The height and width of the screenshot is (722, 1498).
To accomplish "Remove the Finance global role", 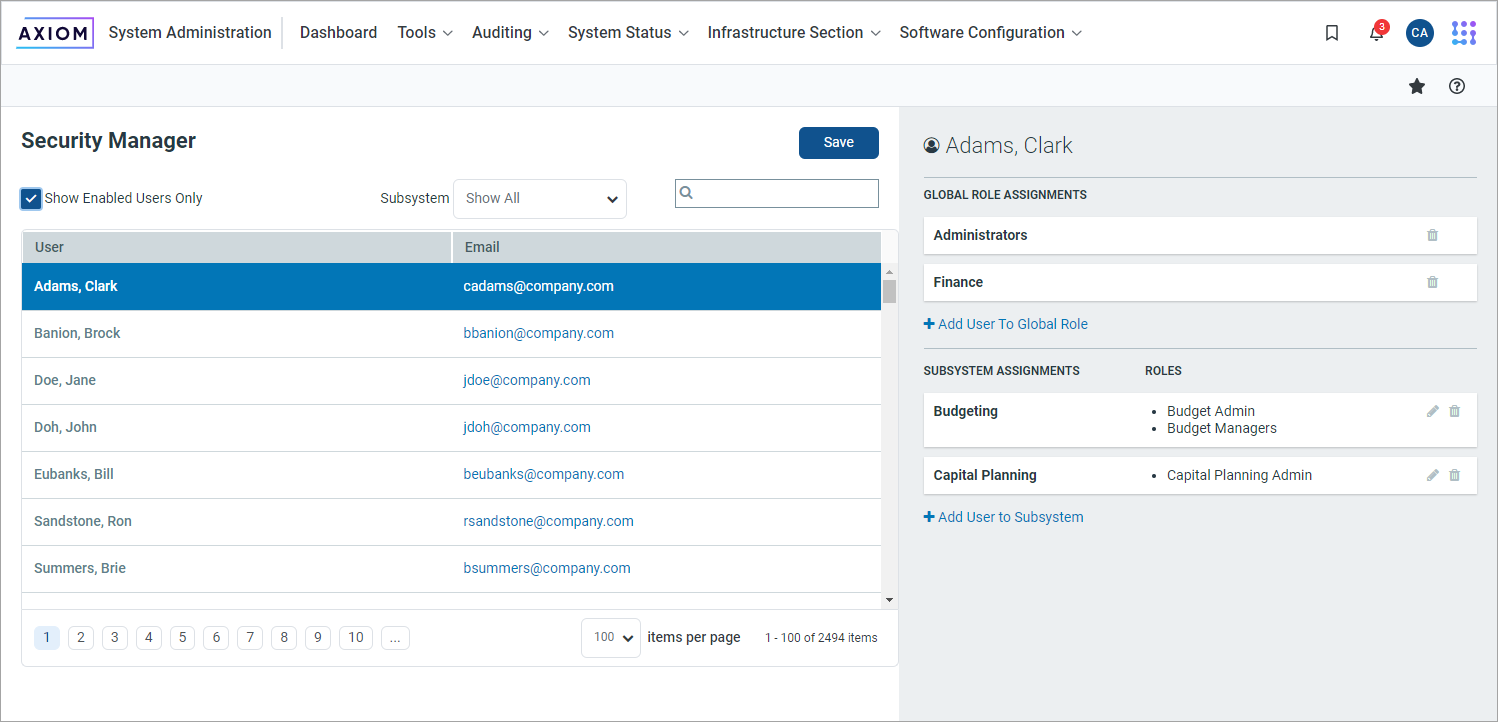I will 1432,282.
